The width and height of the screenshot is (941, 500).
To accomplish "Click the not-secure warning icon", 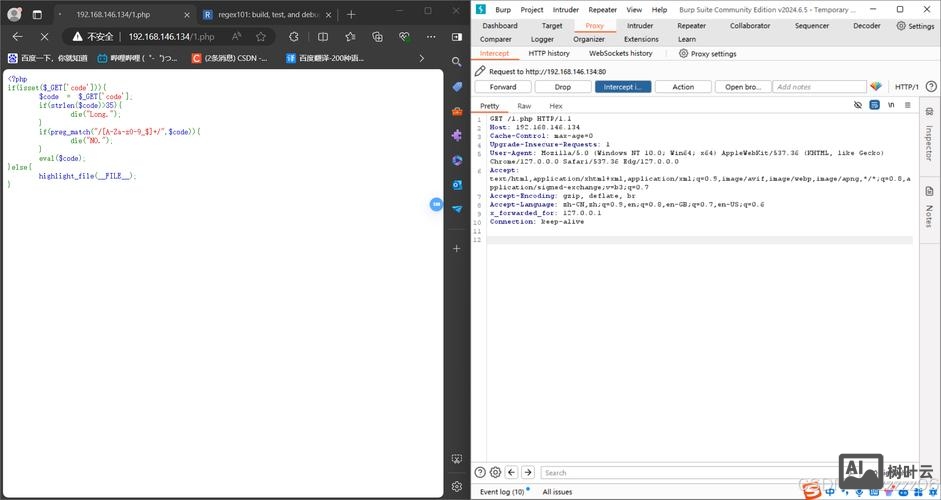I will [77, 37].
